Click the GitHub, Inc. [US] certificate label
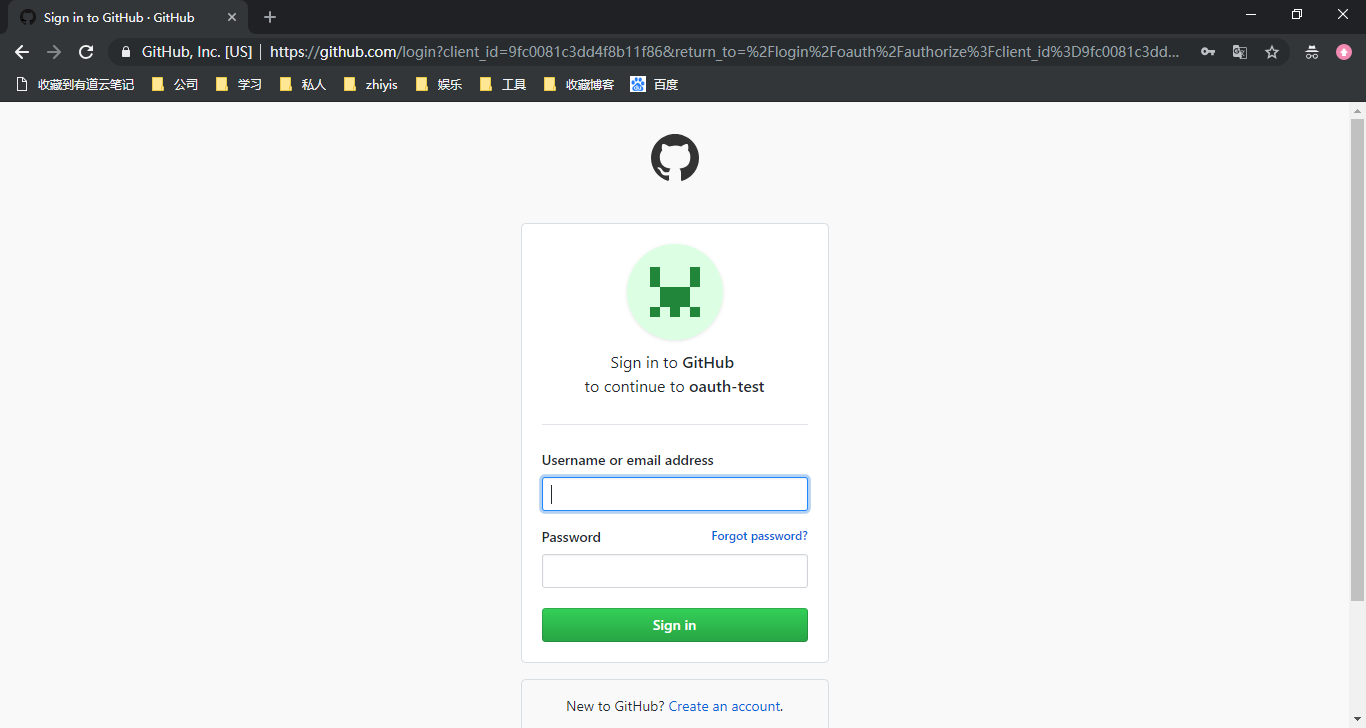 pyautogui.click(x=197, y=52)
